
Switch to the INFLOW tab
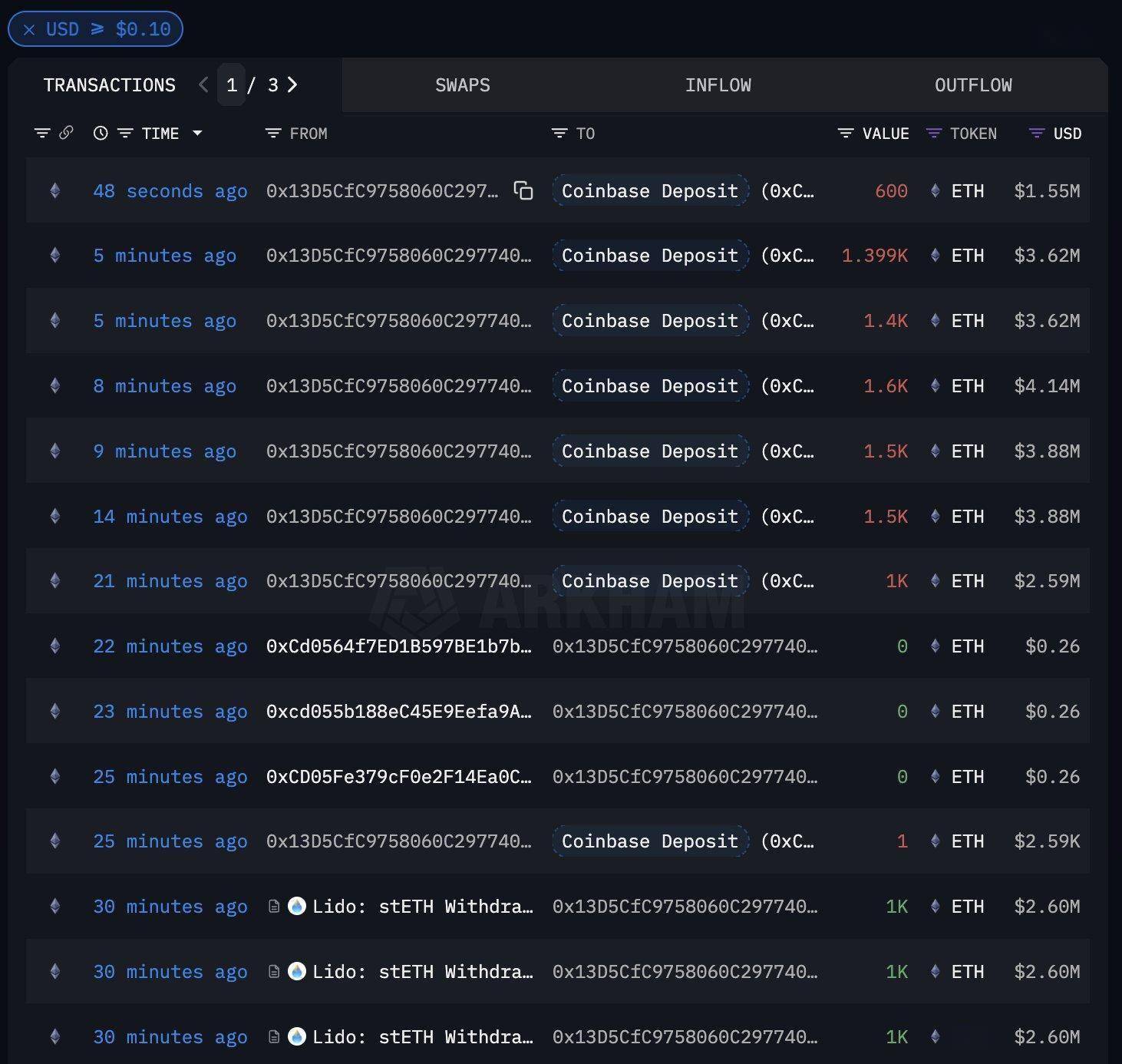pyautogui.click(x=718, y=85)
